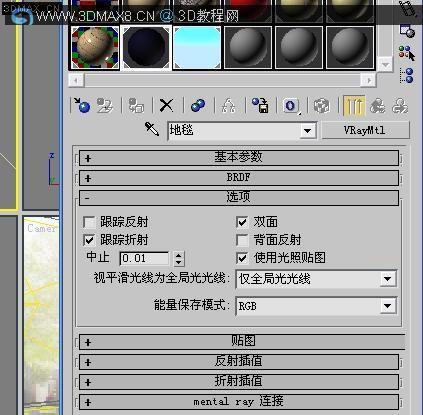Click Show Map in Viewport cube icon
This screenshot has height=415, width=423.
322,106
